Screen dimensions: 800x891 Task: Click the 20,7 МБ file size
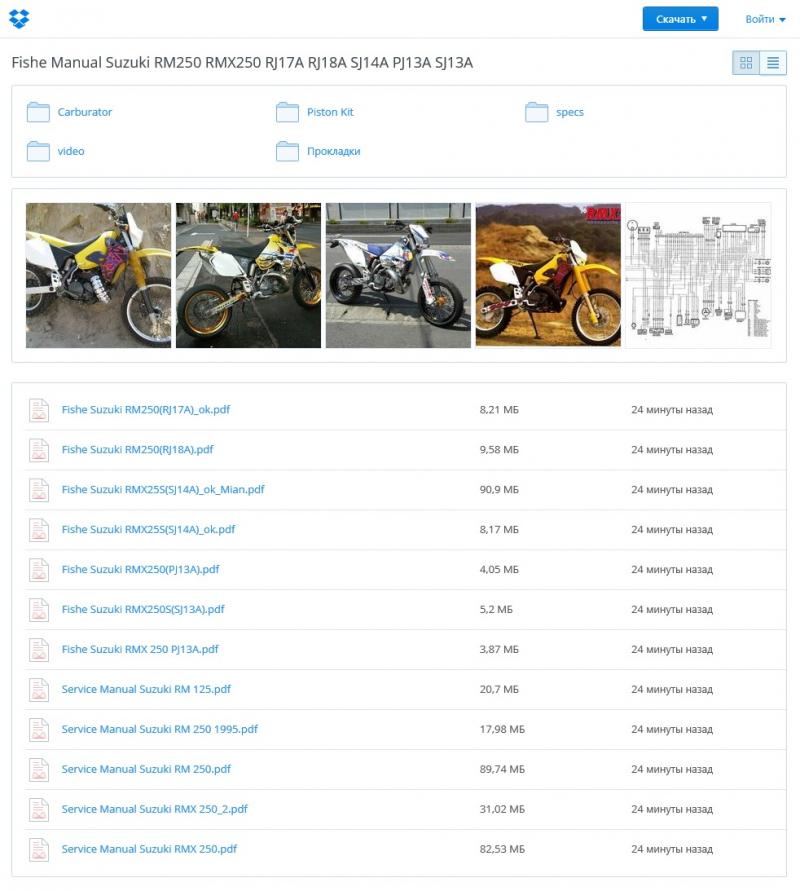[x=499, y=689]
